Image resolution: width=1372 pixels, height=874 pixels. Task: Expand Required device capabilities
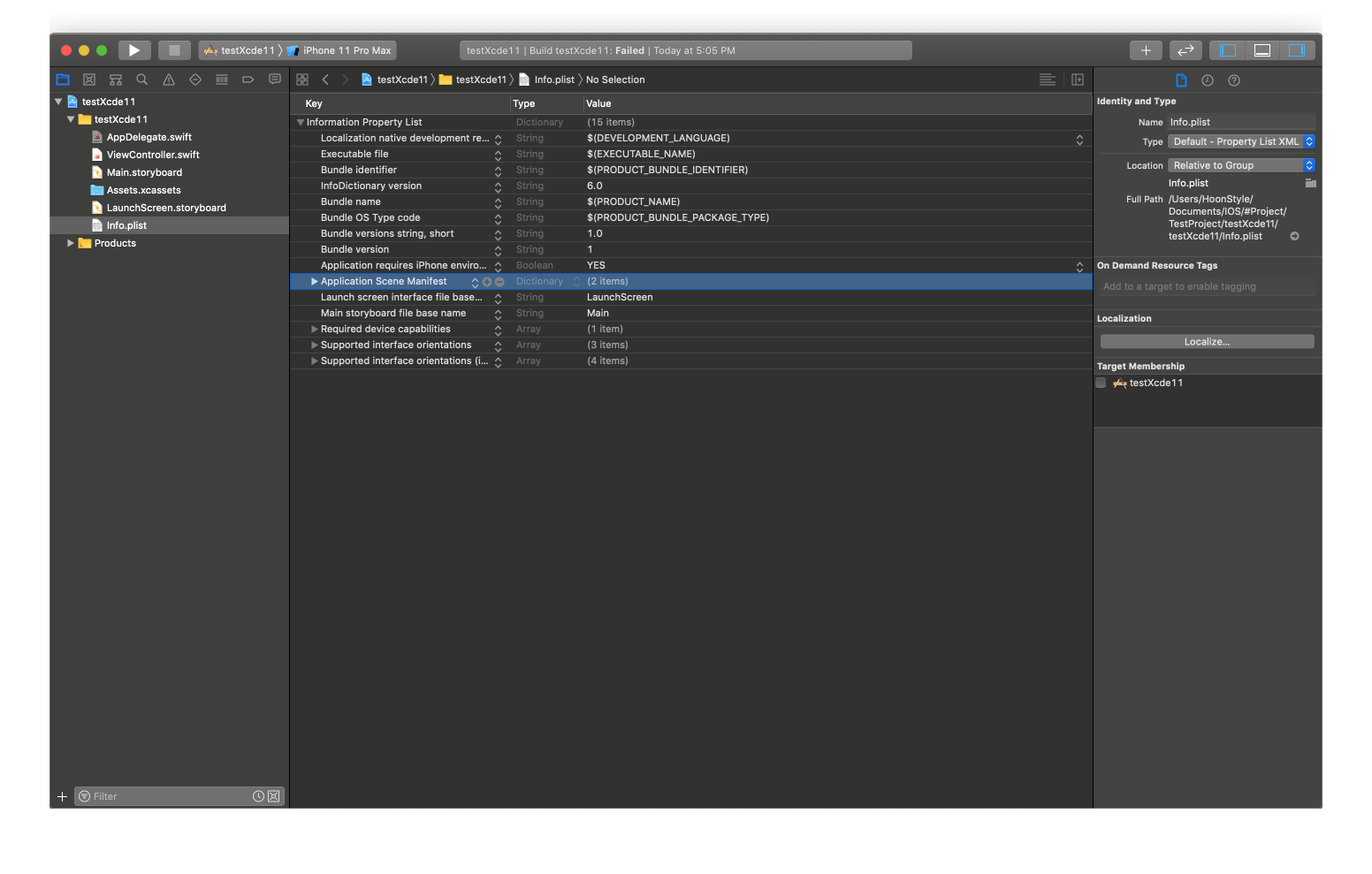click(314, 329)
